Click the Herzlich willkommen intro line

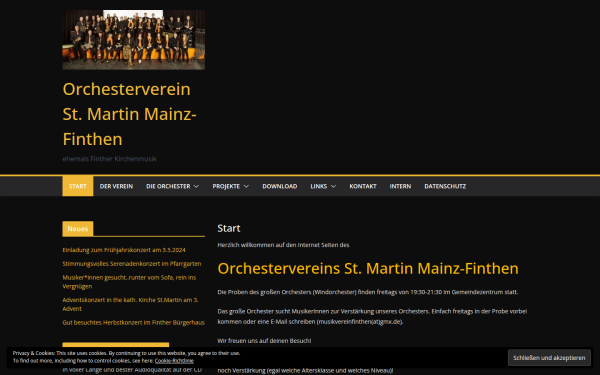(283, 245)
